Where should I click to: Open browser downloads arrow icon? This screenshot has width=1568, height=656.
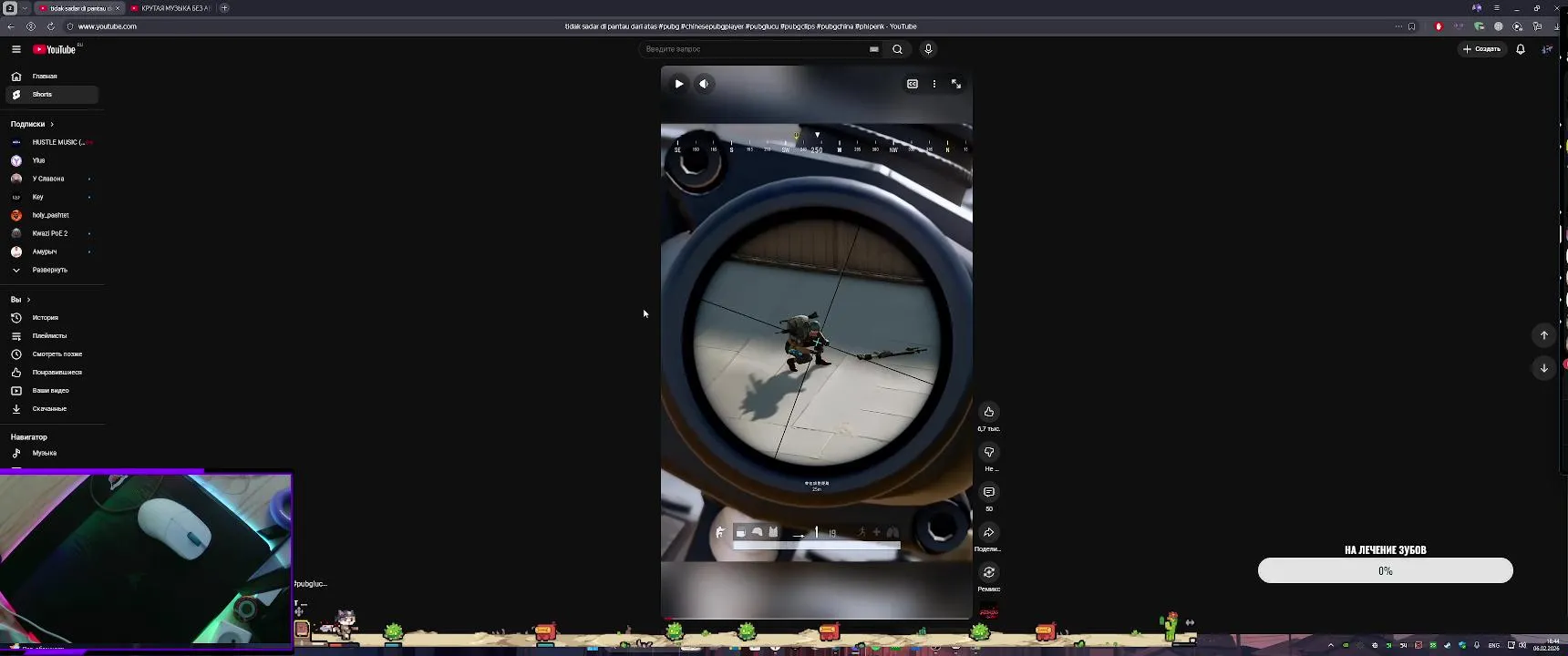click(1557, 26)
